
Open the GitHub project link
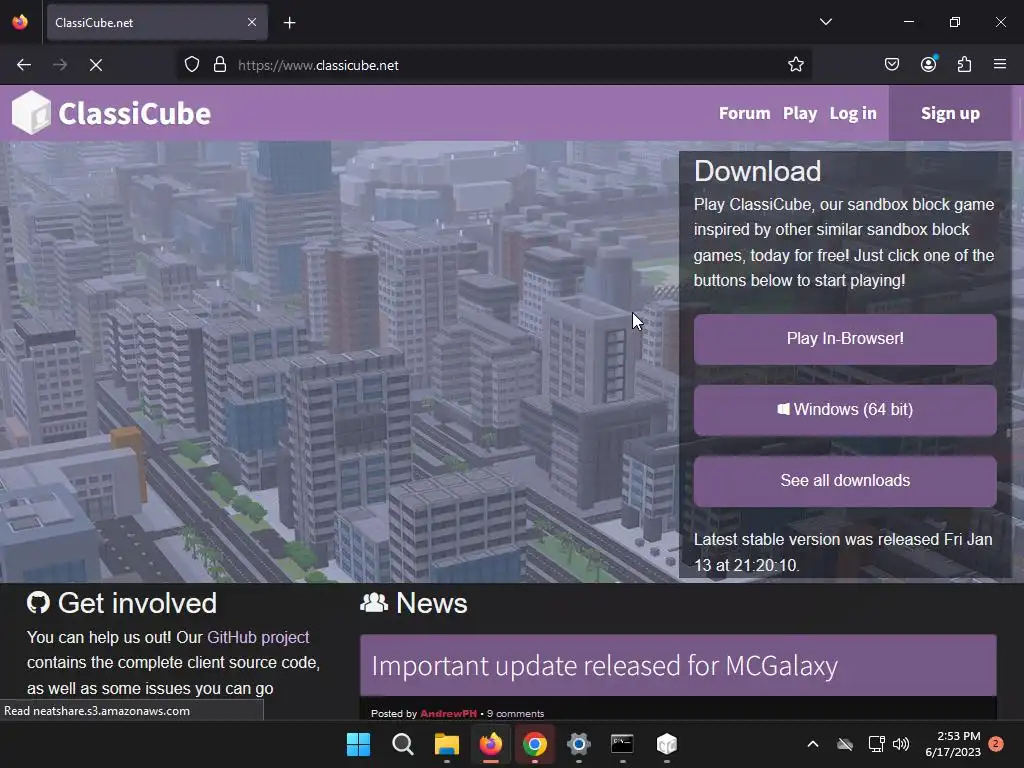tap(258, 637)
